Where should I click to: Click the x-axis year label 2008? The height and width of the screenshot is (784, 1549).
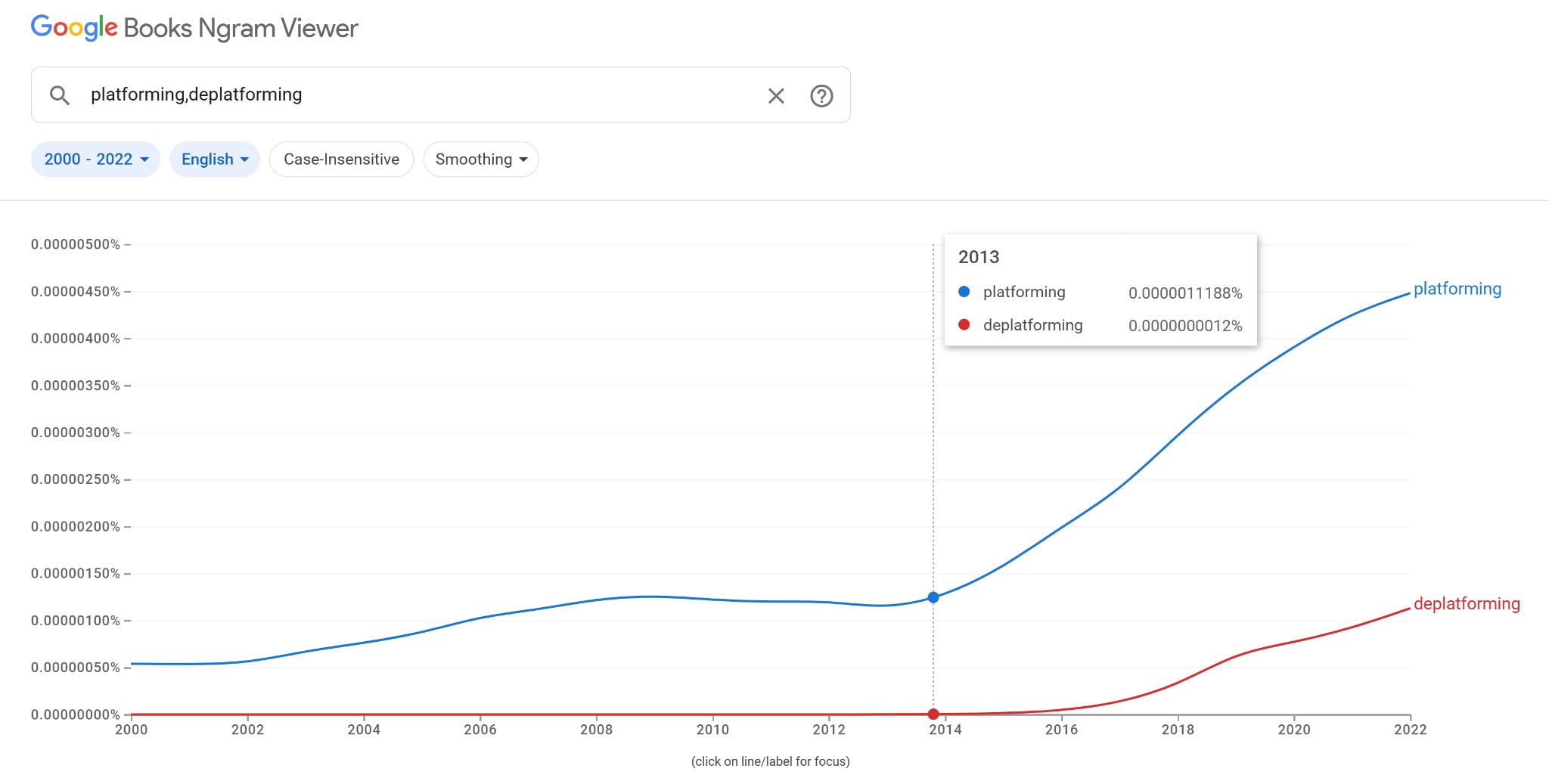597,730
